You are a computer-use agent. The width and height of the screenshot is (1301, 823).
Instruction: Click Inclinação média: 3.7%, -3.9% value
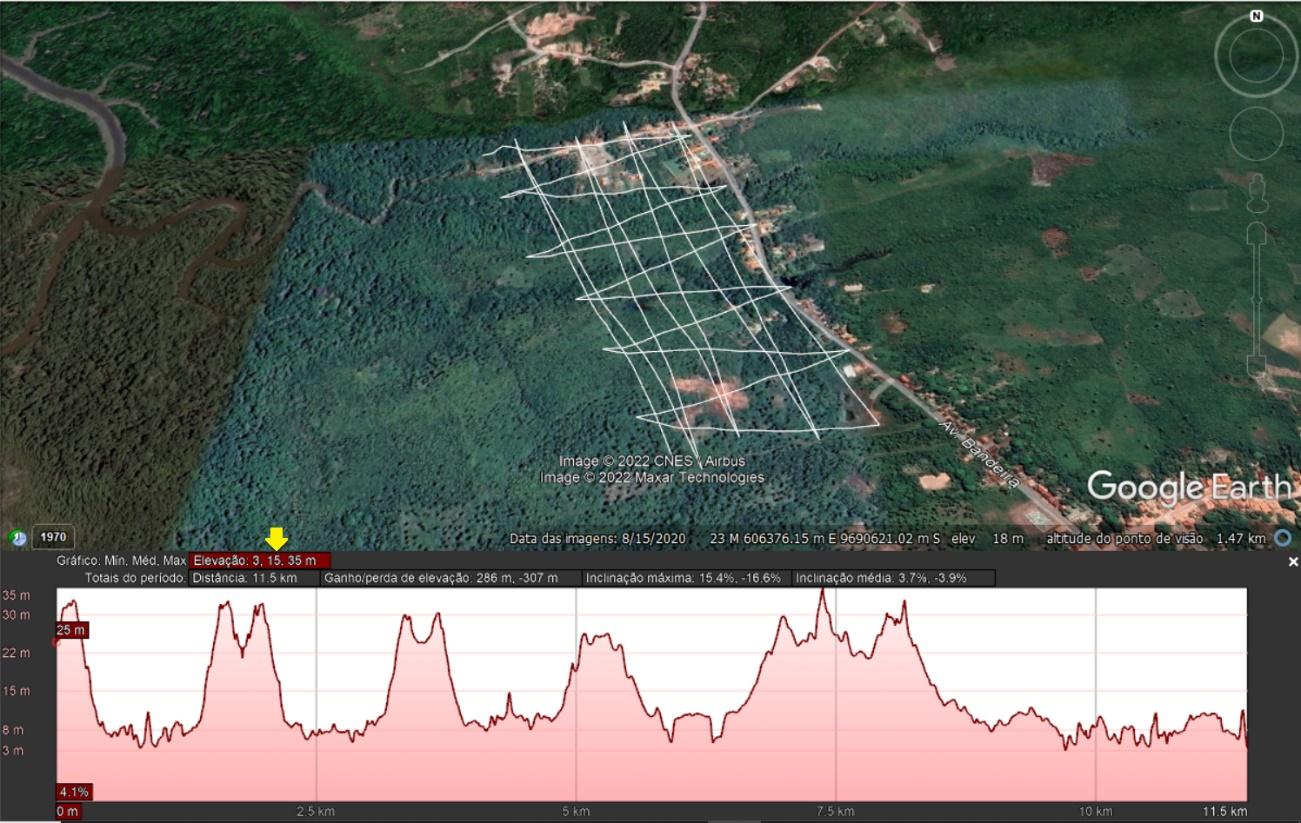click(x=893, y=578)
